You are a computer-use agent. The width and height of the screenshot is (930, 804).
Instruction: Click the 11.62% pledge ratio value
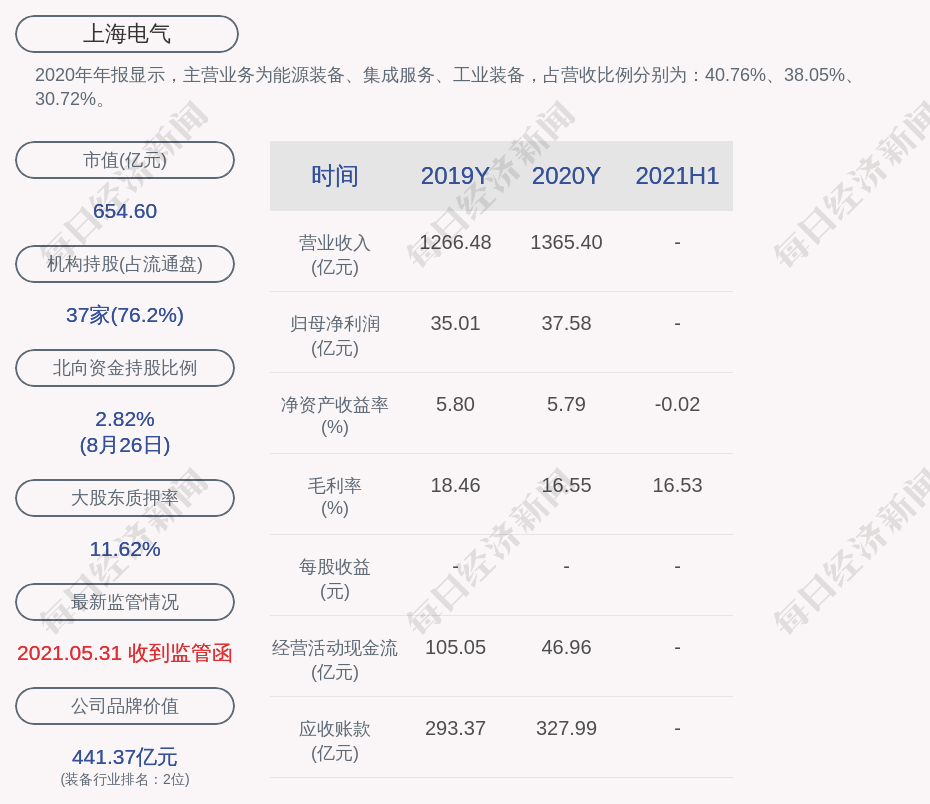125,549
